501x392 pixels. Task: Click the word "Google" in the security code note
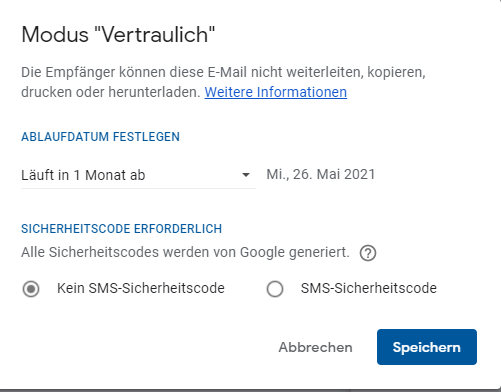262,253
